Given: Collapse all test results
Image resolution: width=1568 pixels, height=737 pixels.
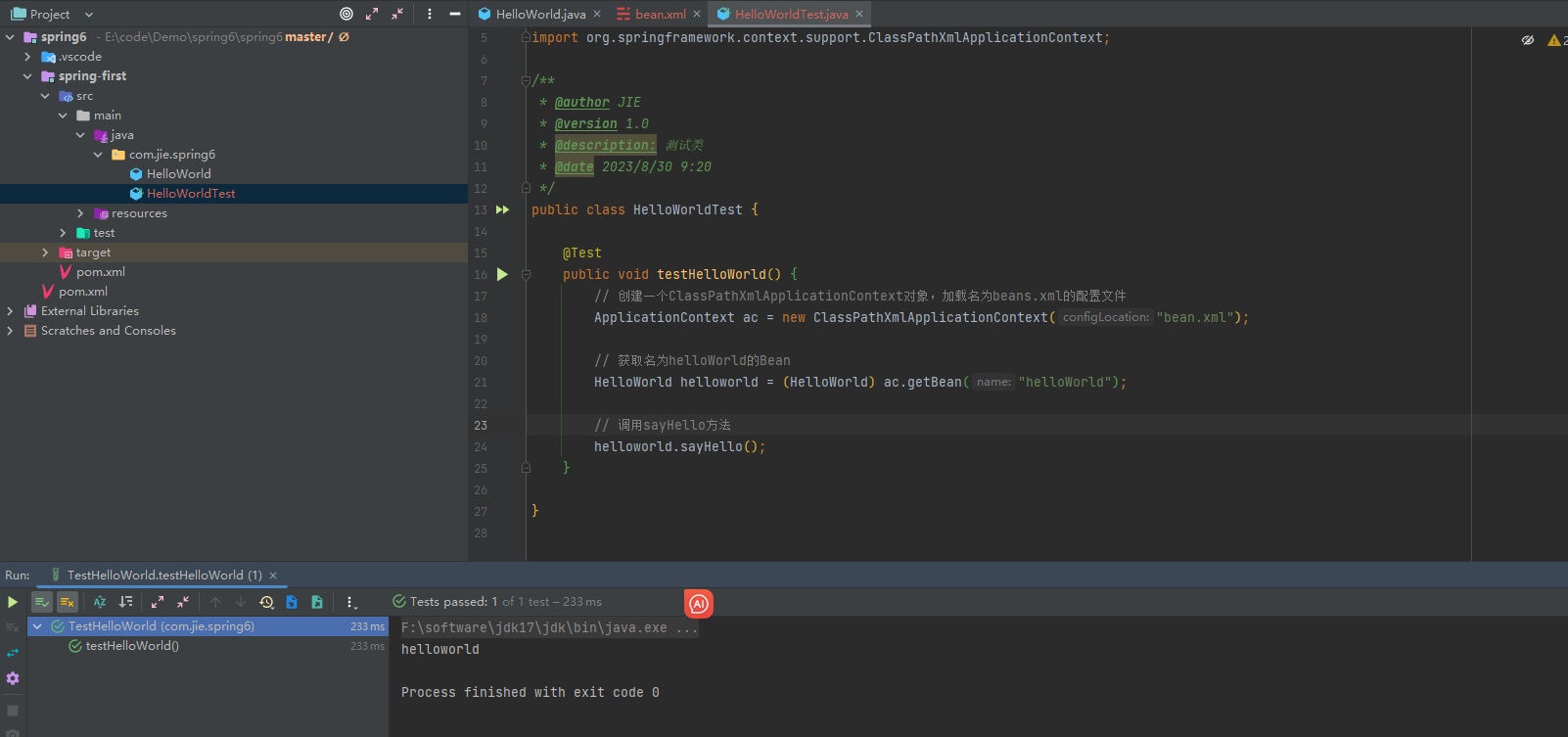Looking at the screenshot, I should tap(183, 602).
